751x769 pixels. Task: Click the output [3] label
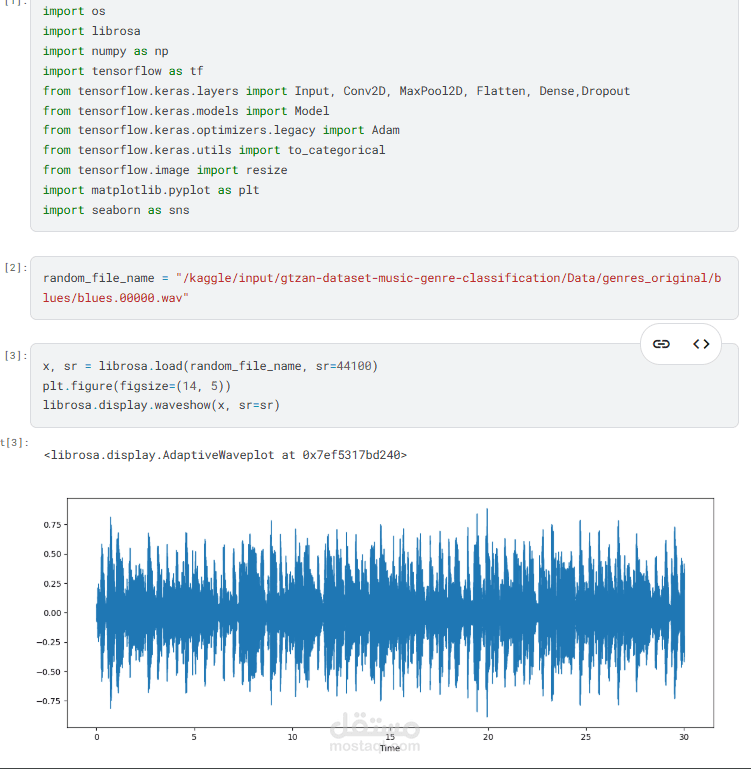[x=15, y=442]
